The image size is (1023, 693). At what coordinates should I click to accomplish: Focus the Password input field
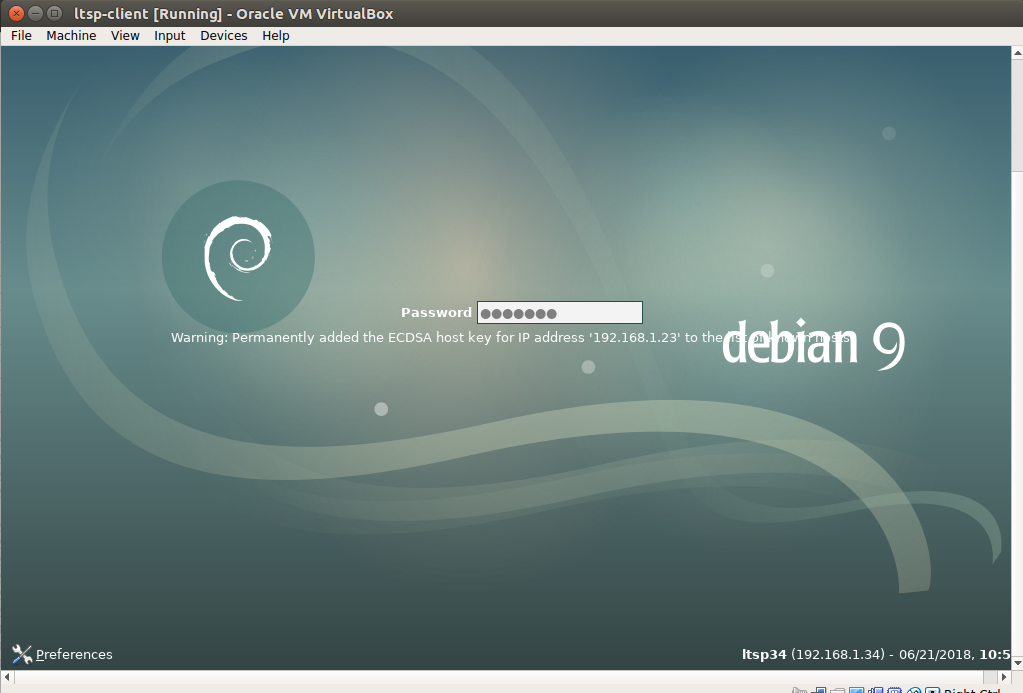coord(560,313)
